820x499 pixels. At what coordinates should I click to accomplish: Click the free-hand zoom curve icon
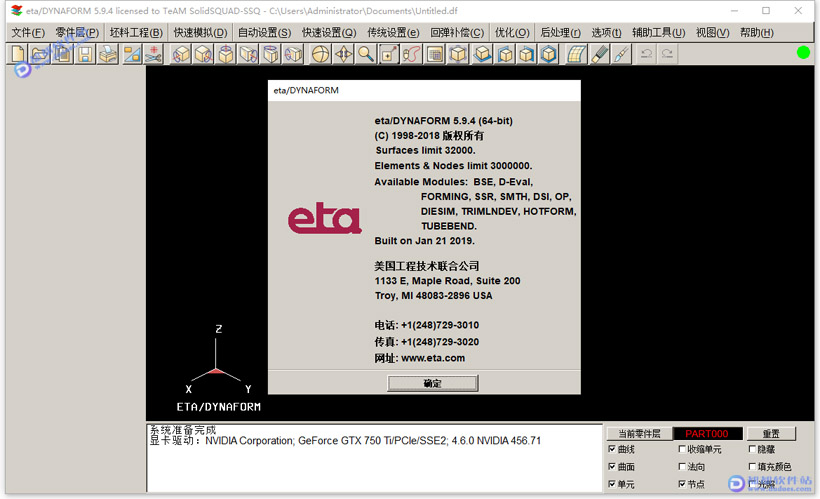(412, 54)
